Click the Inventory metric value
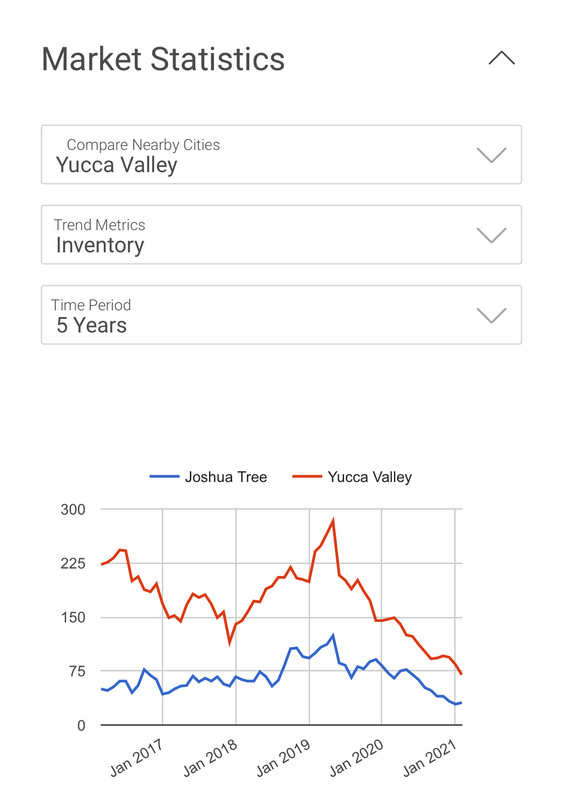The image size is (563, 800). click(x=100, y=245)
